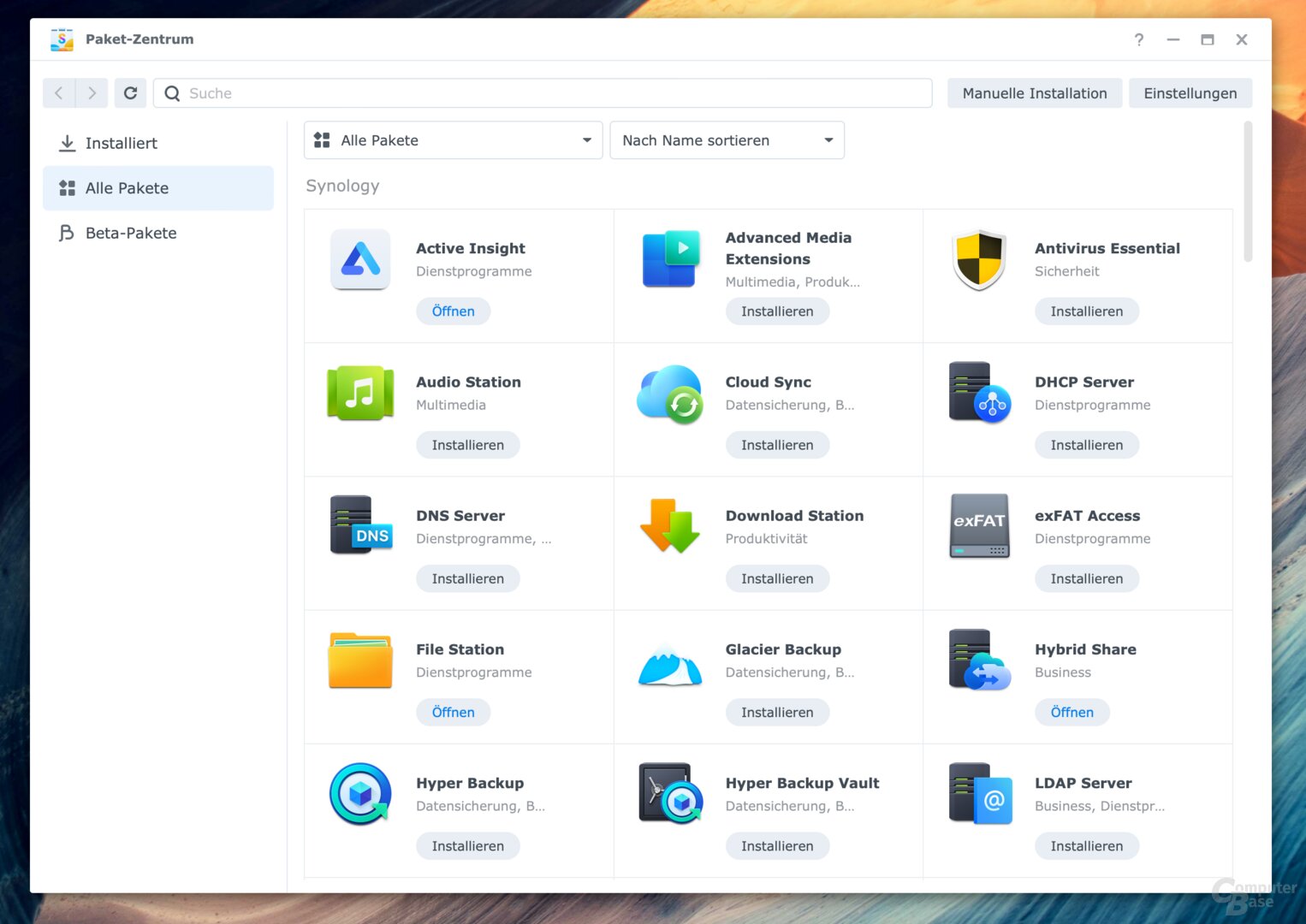The image size is (1306, 924).
Task: Click the Hyper Backup icon
Action: point(360,793)
